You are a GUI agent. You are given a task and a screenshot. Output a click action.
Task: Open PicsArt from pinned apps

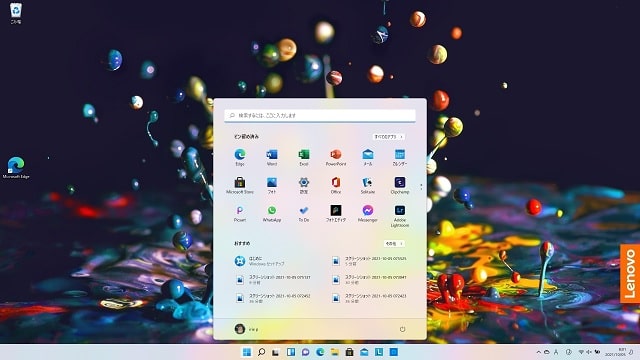point(240,213)
